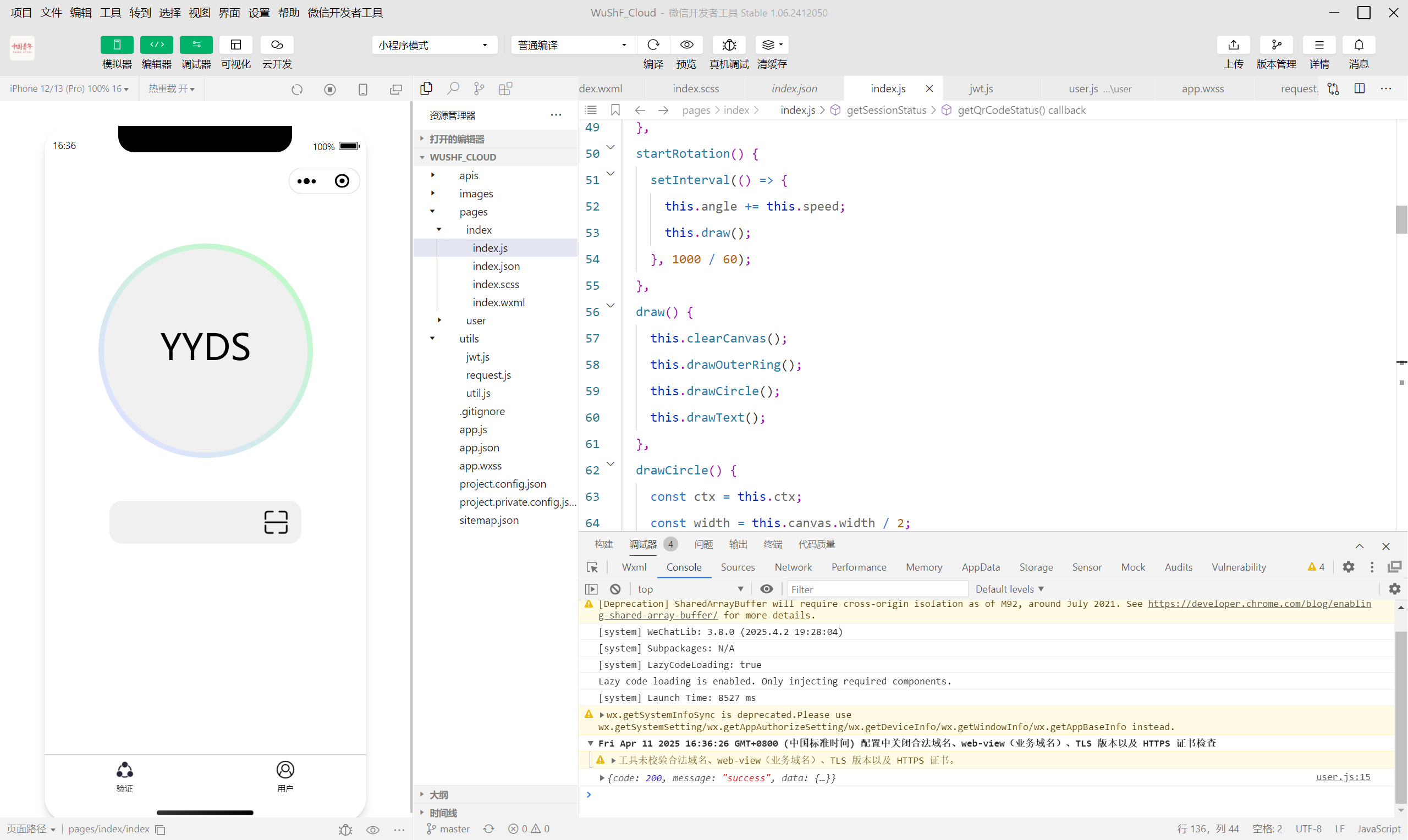Toggle the editor (编辑器) panel button
Screen dimensions: 1408x840
point(156,45)
